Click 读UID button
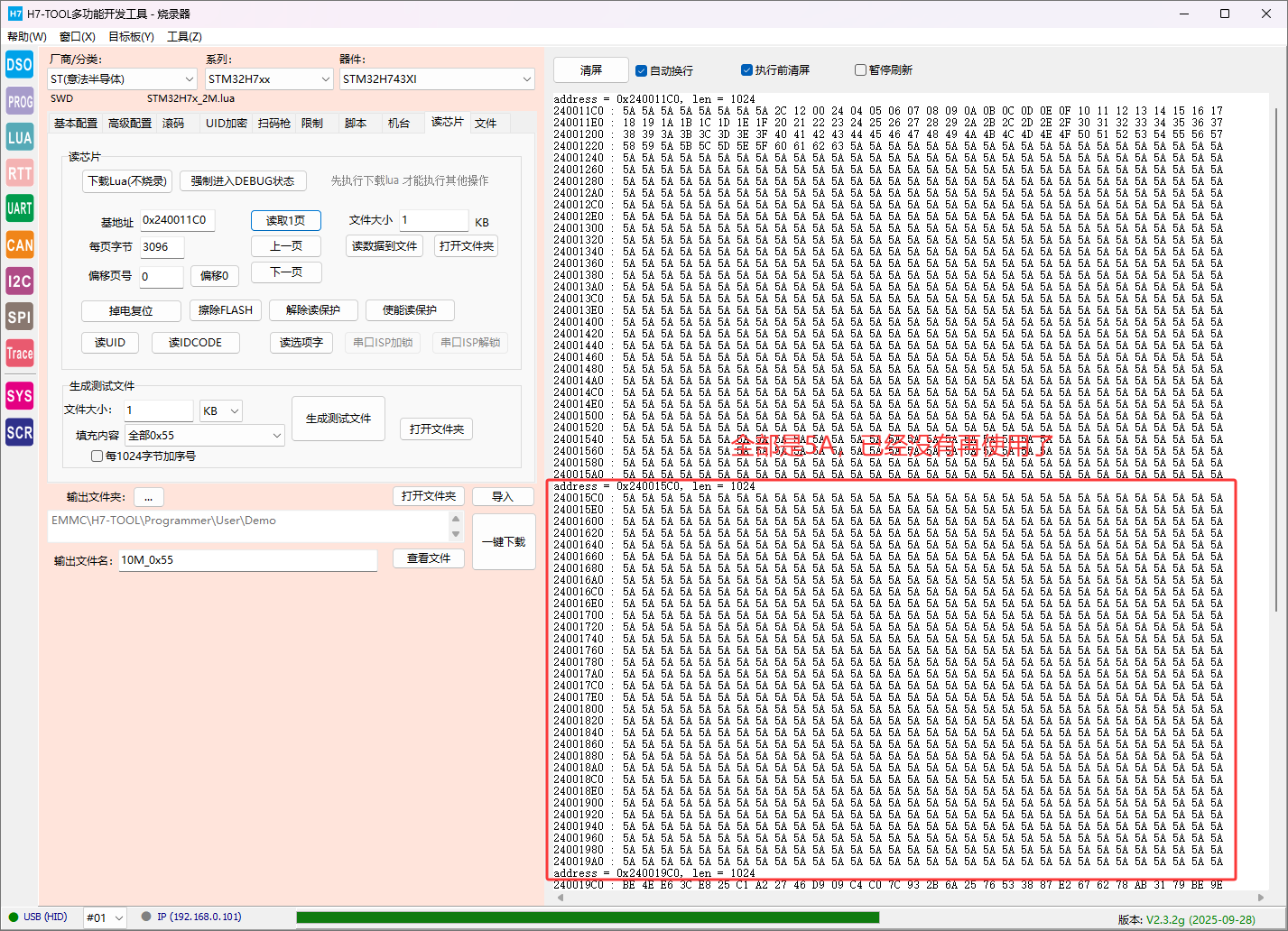The image size is (1288, 931). click(110, 343)
